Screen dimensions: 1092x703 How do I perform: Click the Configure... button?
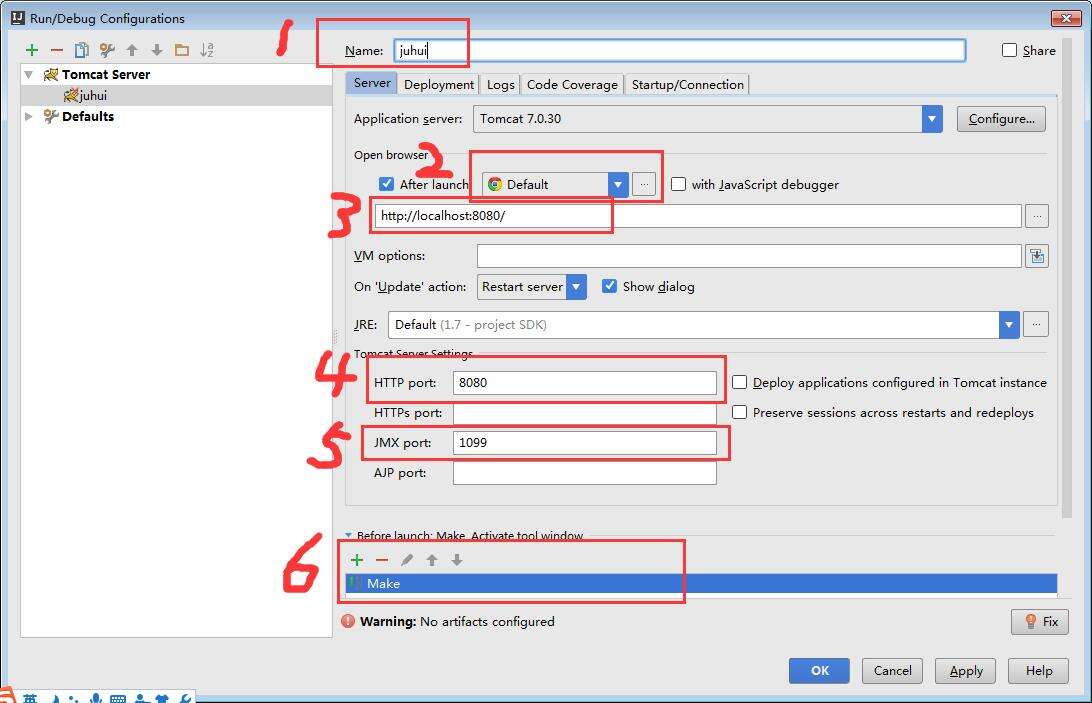point(1001,119)
